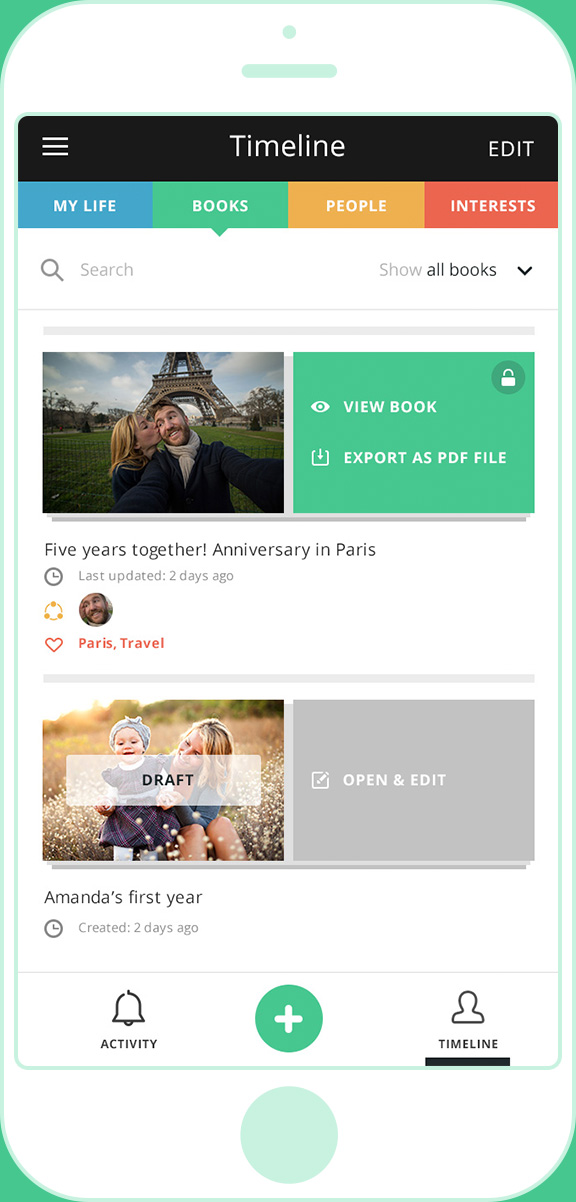Open the hamburger menu
Image resolution: width=576 pixels, height=1202 pixels.
pos(55,147)
